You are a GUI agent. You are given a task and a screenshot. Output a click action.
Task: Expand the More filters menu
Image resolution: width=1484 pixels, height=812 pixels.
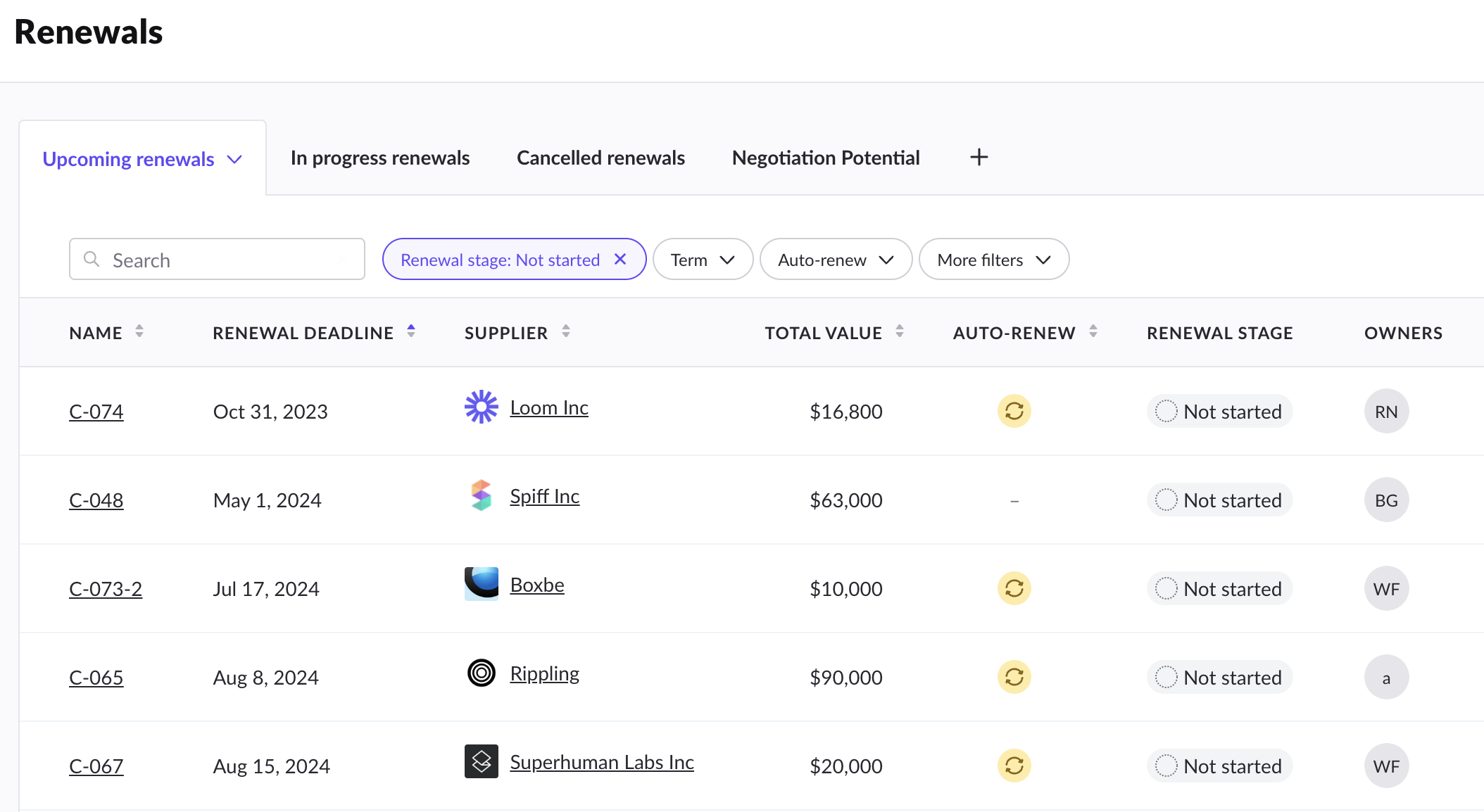click(x=993, y=259)
